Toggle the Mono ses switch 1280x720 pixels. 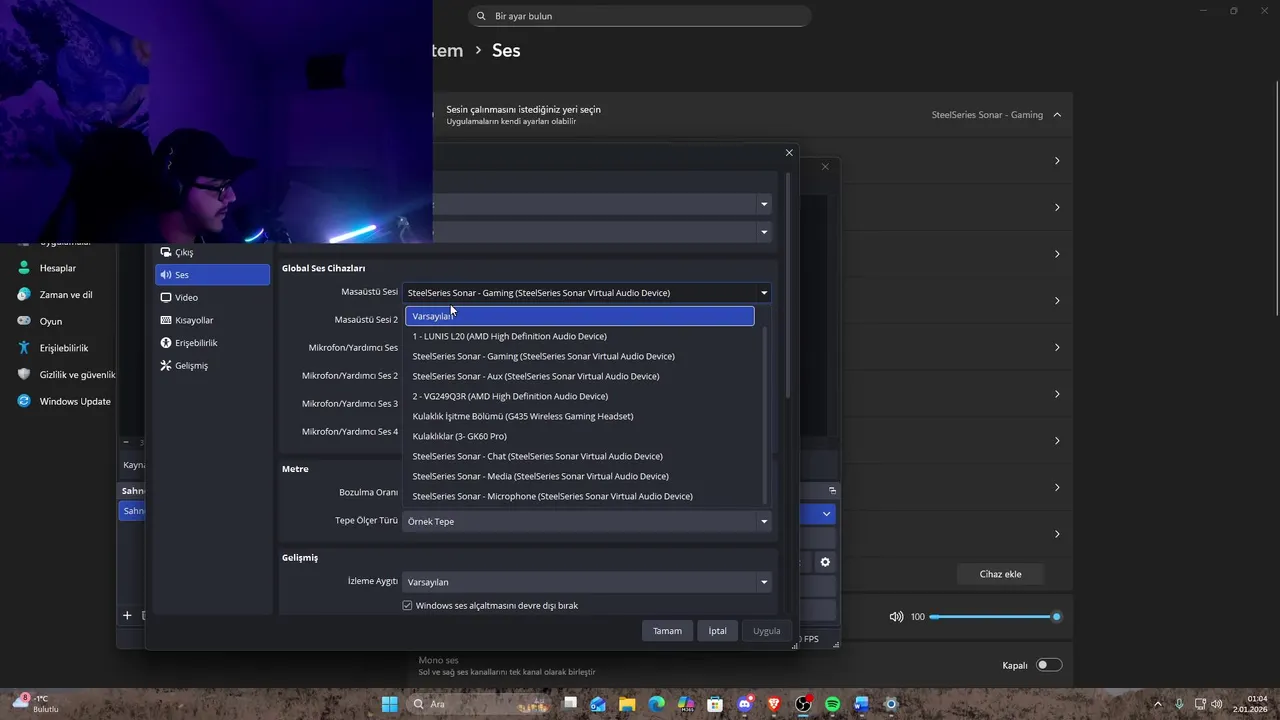(x=1048, y=665)
